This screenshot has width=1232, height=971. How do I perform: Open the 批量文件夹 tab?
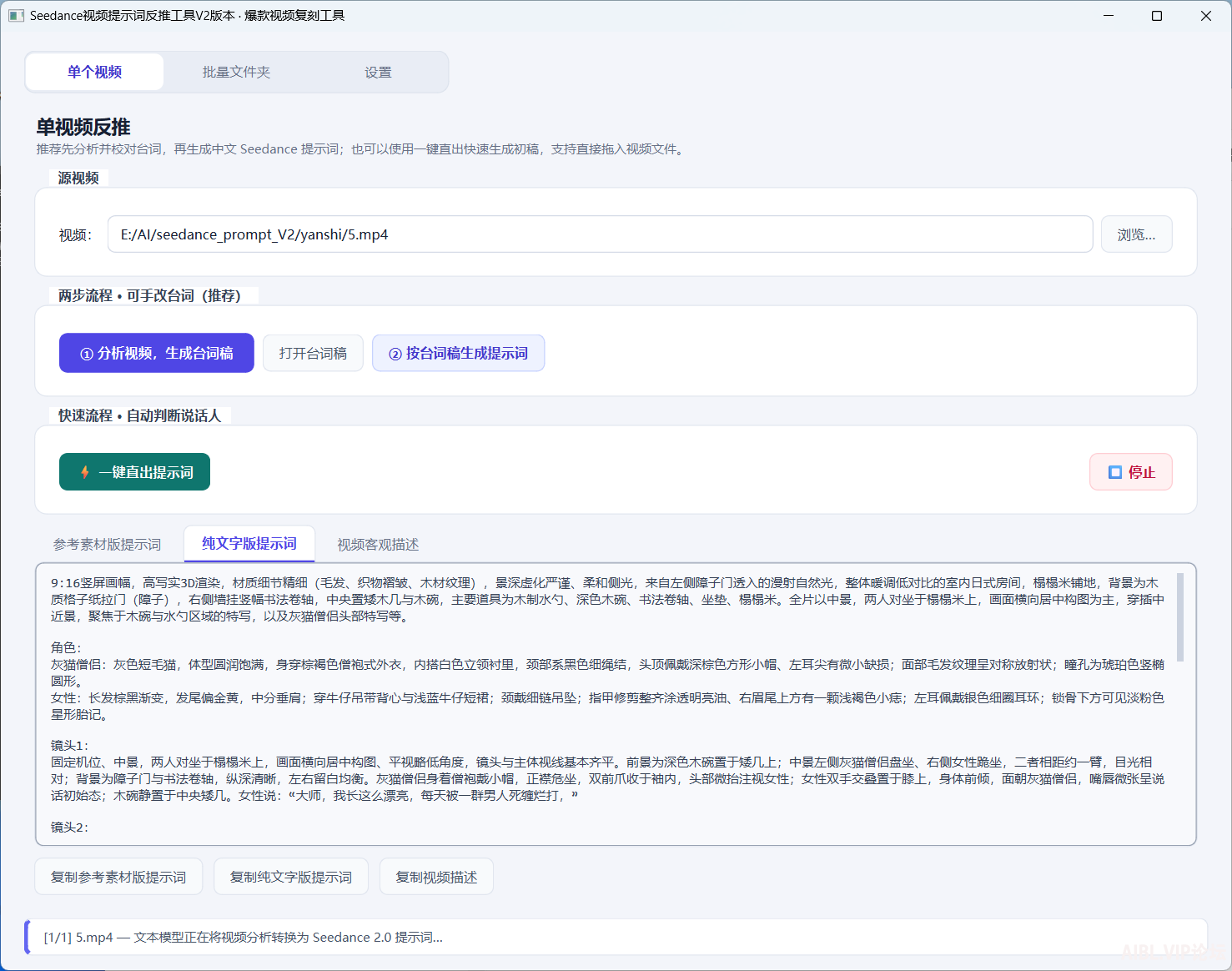click(236, 72)
